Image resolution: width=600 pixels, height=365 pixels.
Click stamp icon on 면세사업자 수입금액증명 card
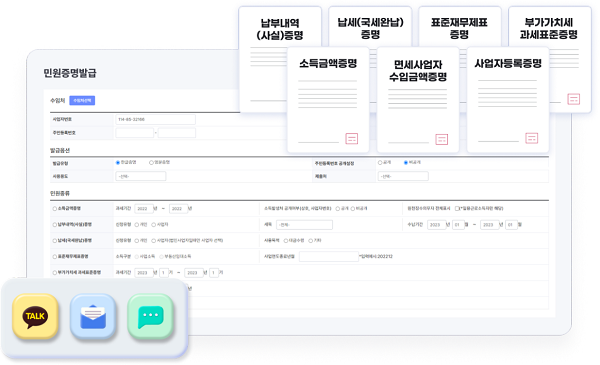(x=442, y=139)
